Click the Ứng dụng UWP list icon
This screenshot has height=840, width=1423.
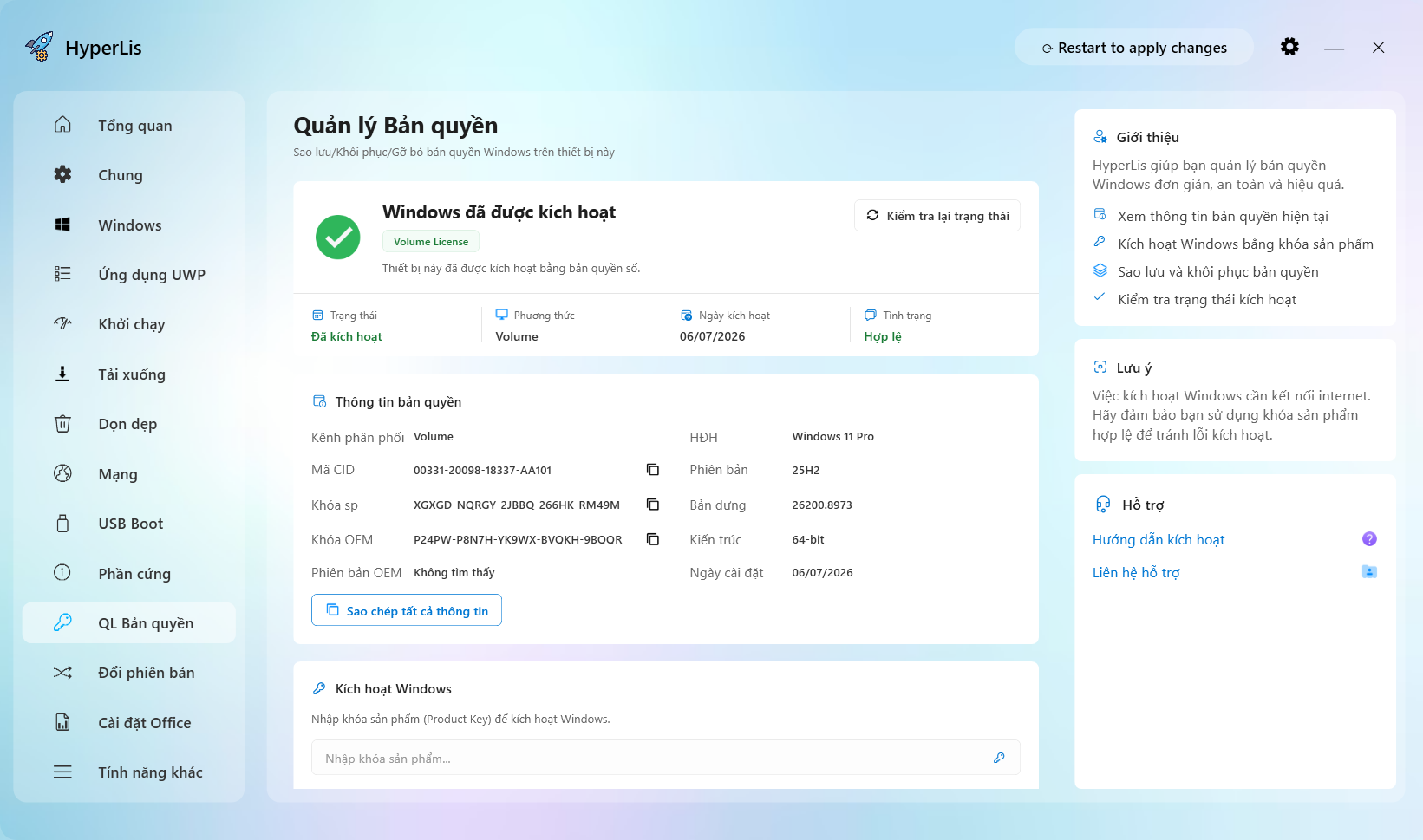[x=62, y=274]
